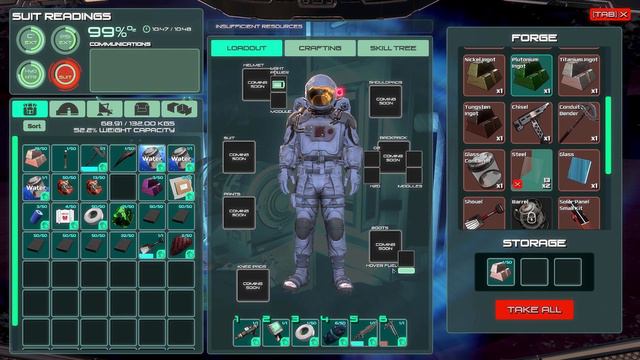Select the Nickel Ingot forge recipe

484,76
